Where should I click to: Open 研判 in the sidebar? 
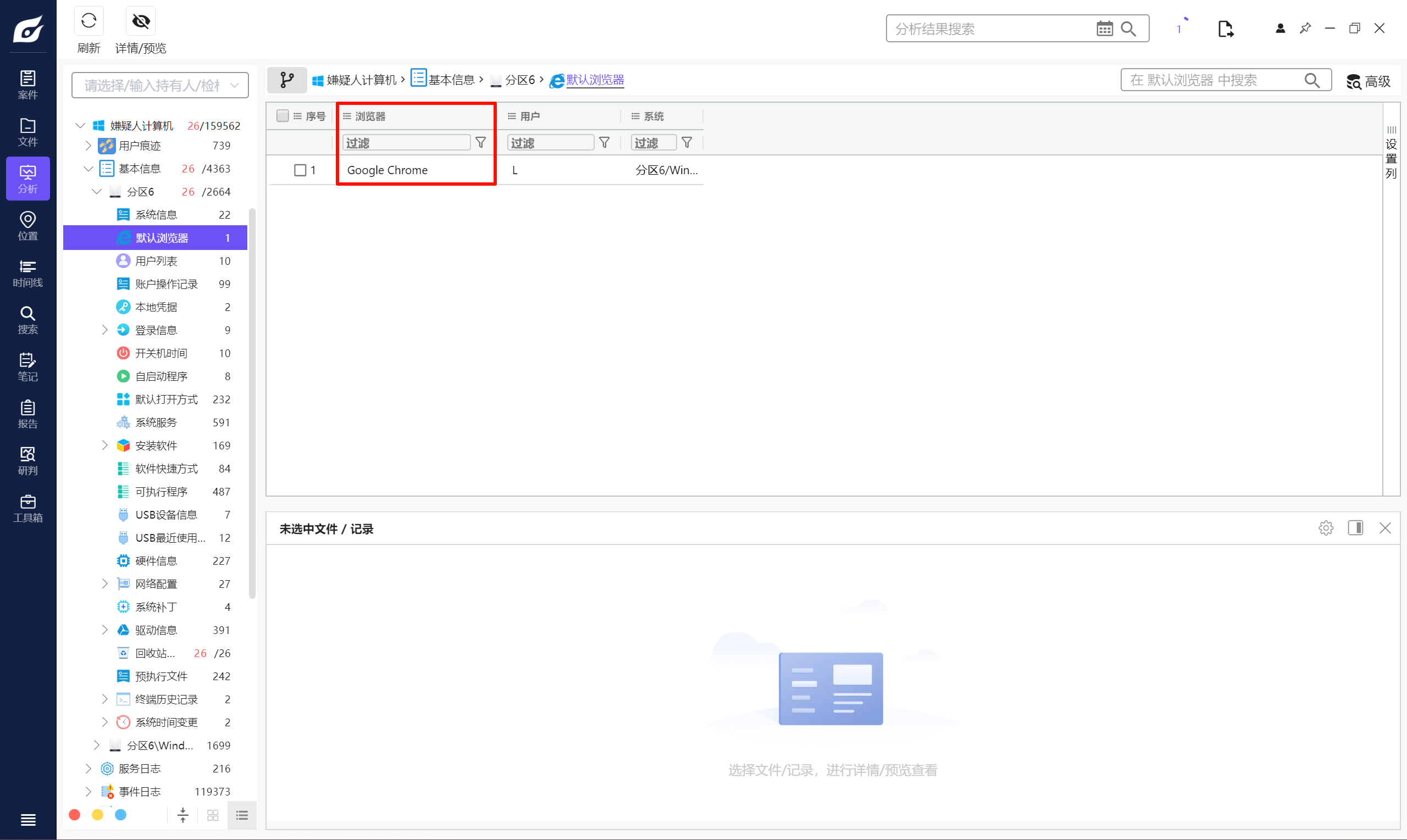[x=27, y=461]
